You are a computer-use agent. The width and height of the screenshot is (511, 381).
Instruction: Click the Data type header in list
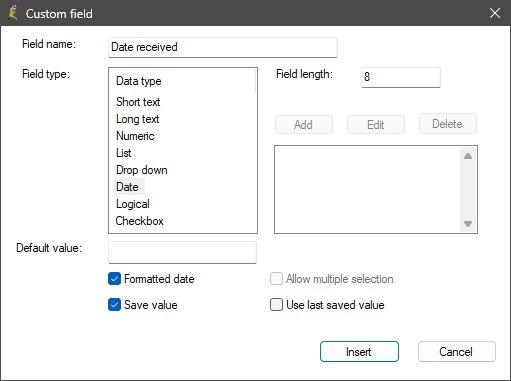pyautogui.click(x=139, y=81)
